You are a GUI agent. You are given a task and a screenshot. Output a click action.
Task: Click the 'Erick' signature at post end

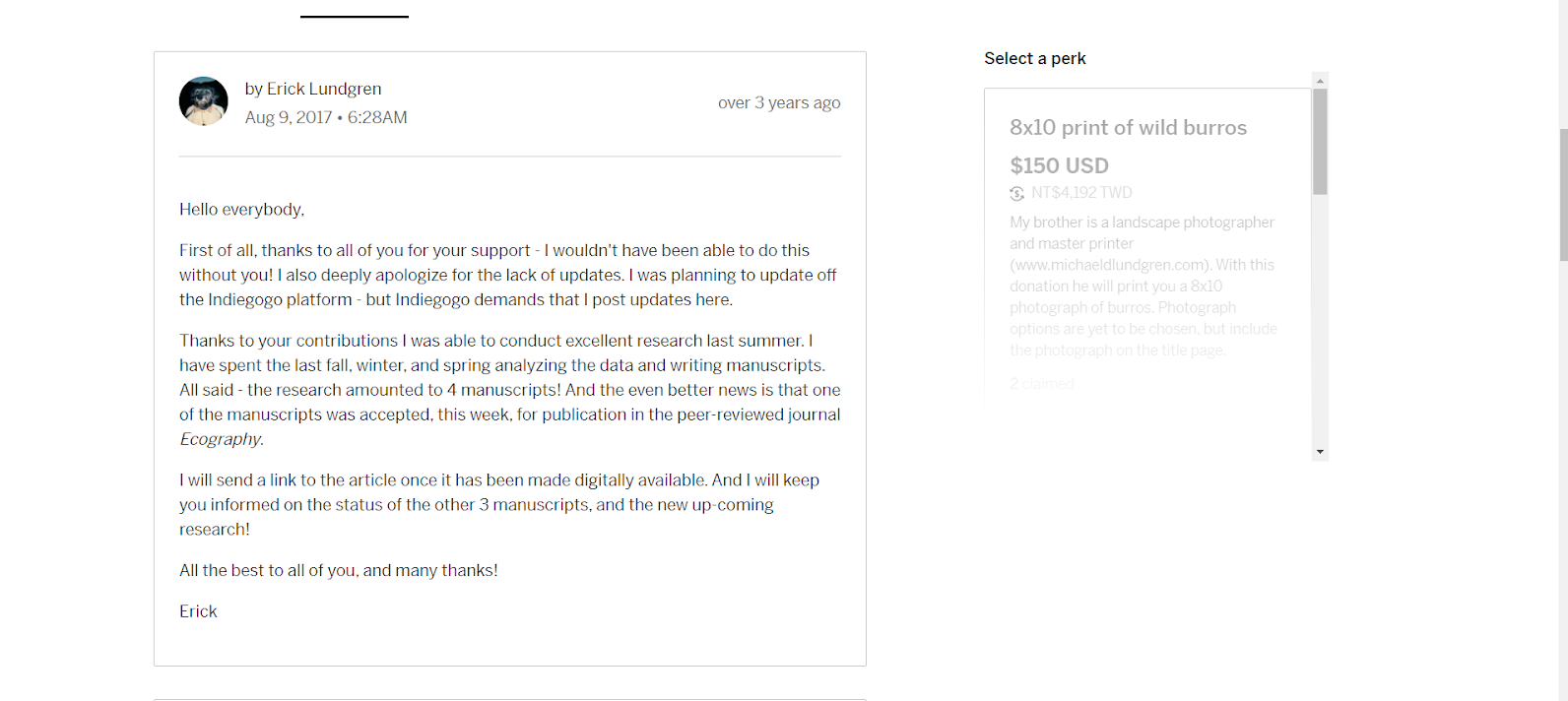click(x=198, y=611)
